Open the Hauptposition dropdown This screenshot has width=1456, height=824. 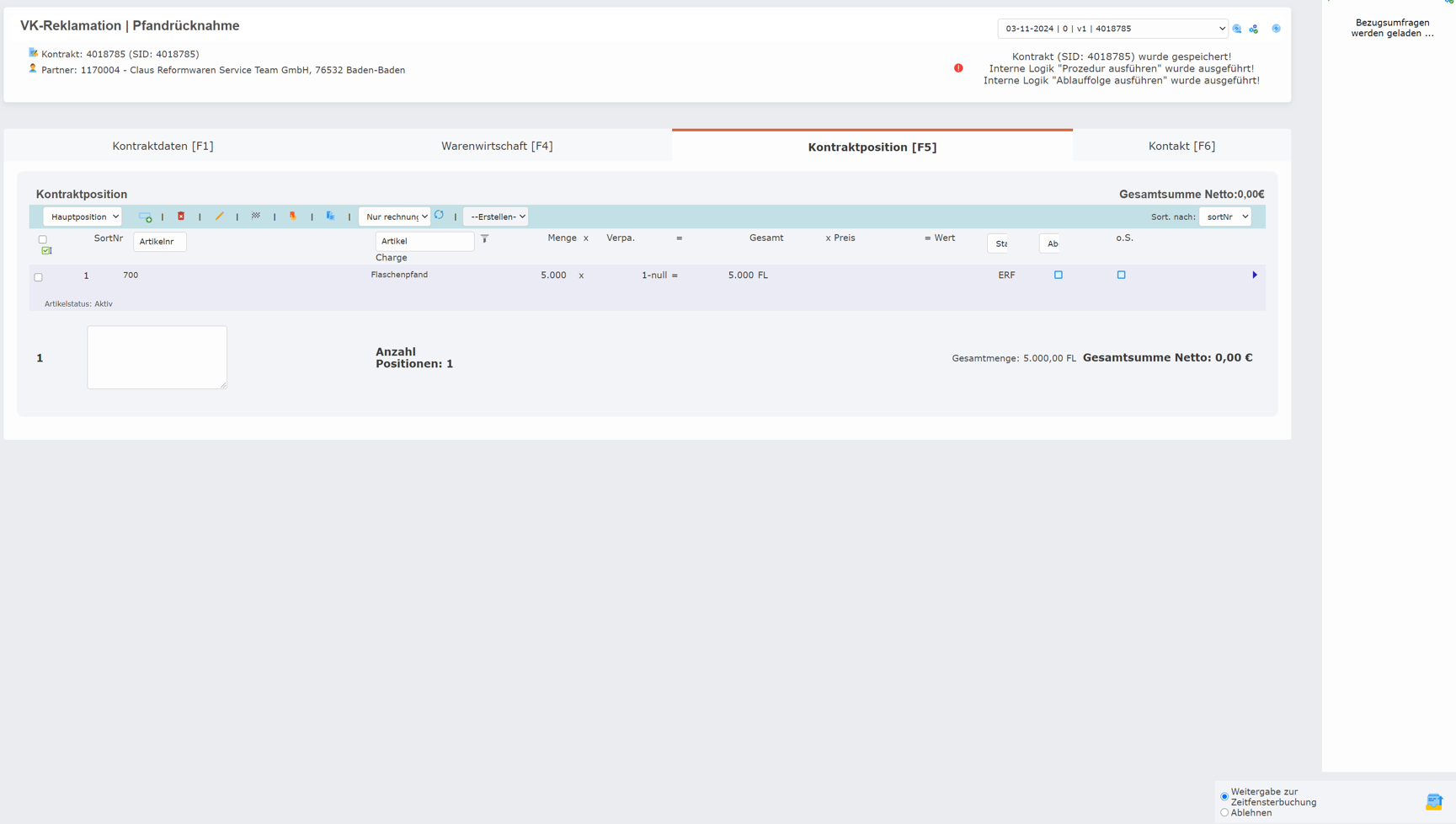coord(82,217)
